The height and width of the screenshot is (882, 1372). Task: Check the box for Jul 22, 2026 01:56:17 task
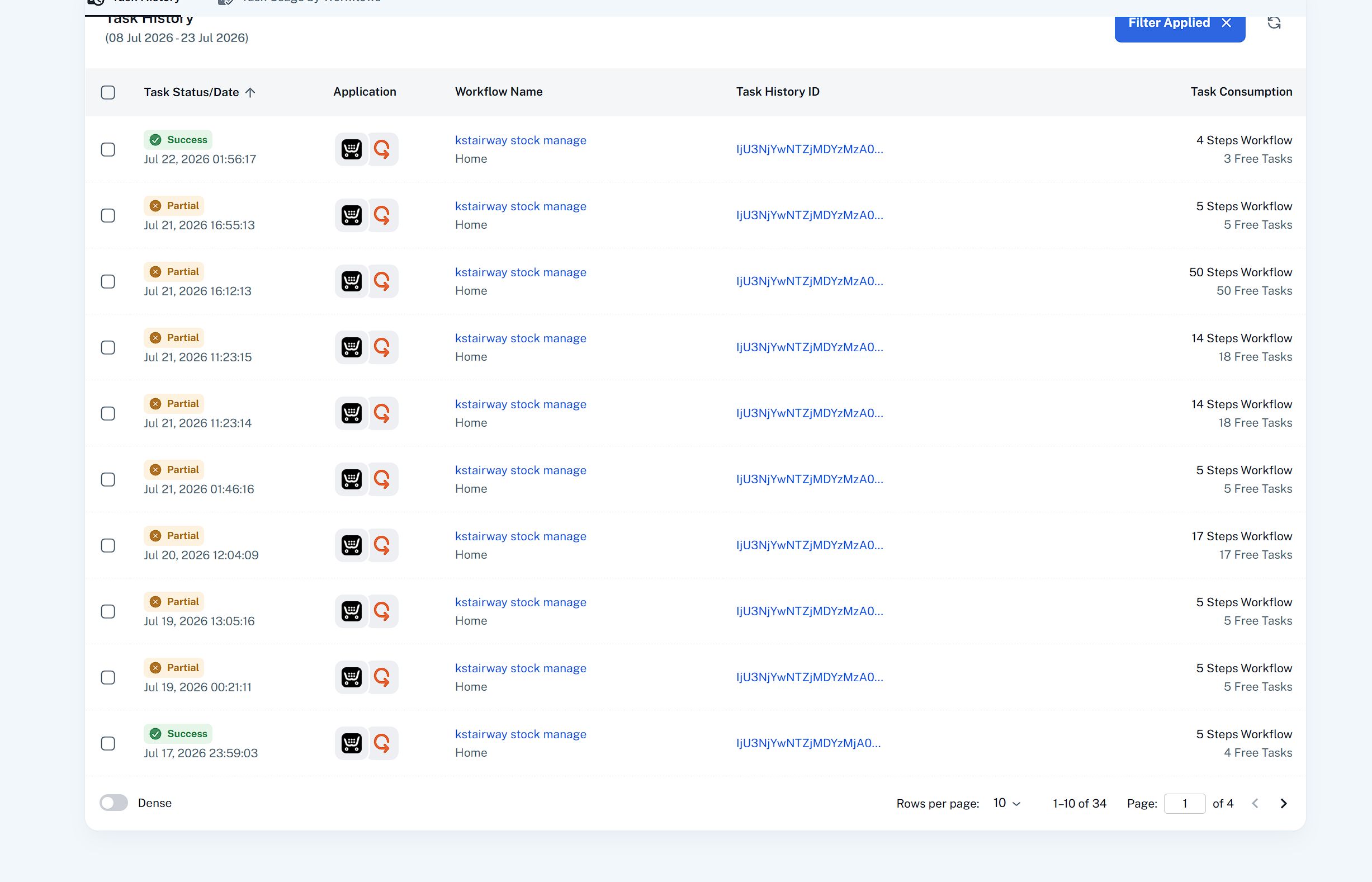point(108,149)
